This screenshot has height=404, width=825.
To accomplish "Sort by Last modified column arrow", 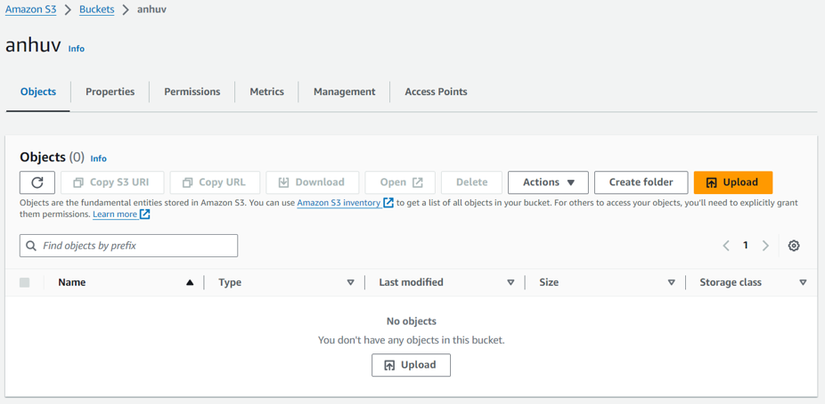I will click(511, 283).
